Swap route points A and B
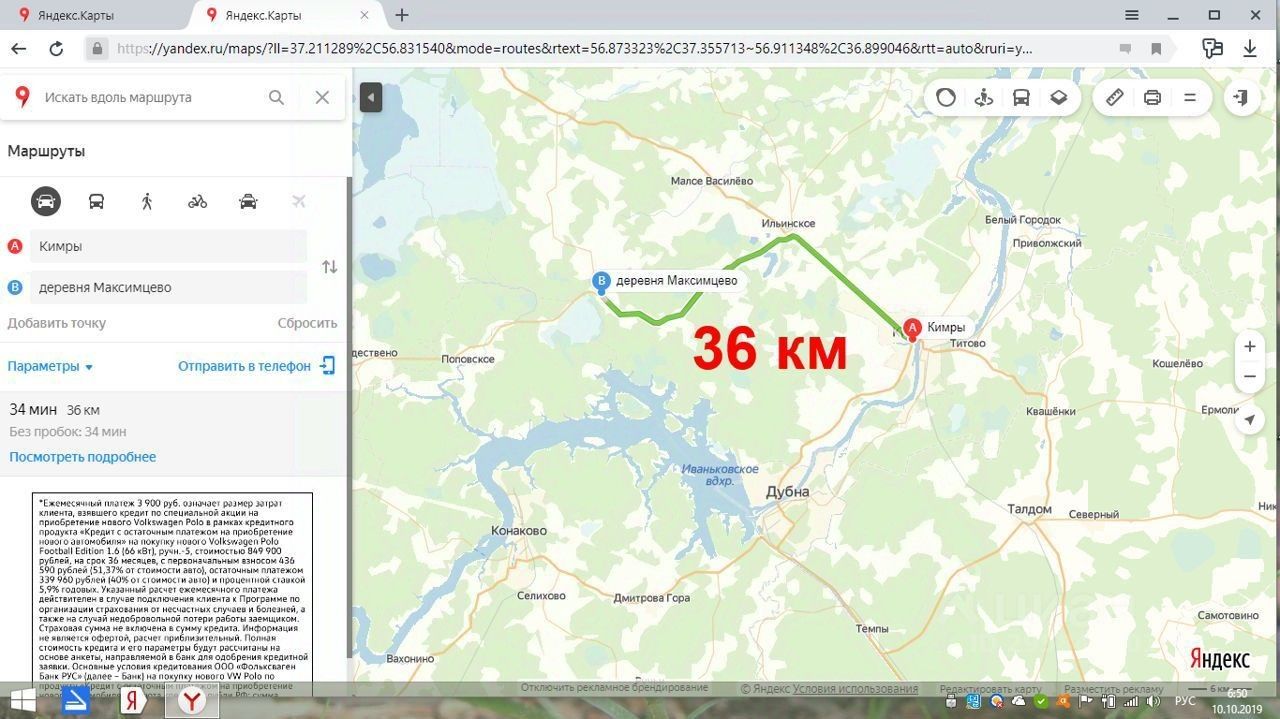 click(x=329, y=267)
